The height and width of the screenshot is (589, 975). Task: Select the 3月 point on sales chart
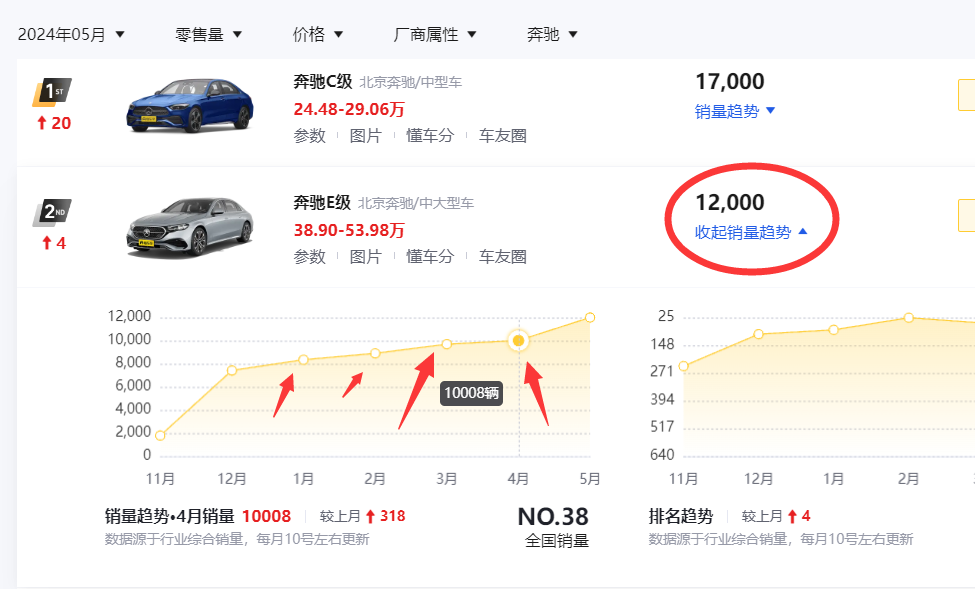coord(446,344)
